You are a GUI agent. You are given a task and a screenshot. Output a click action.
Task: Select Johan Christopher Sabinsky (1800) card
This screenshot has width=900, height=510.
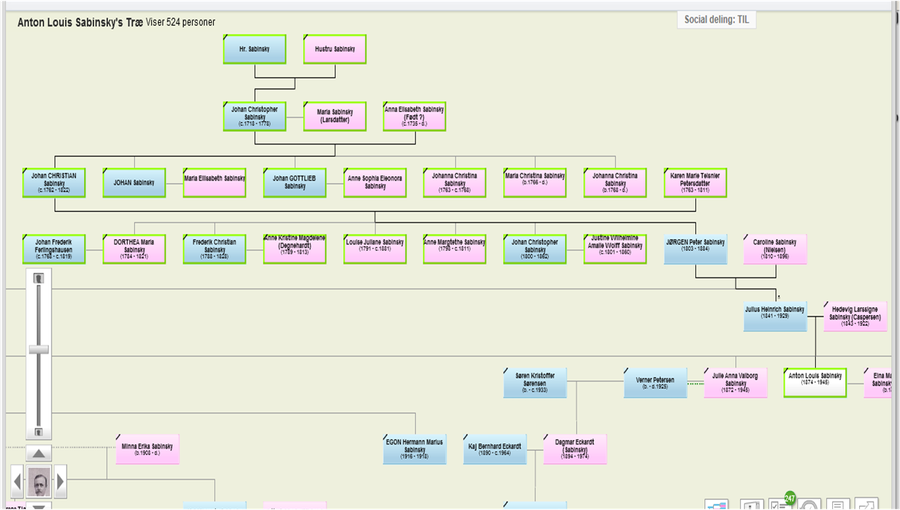click(x=535, y=249)
